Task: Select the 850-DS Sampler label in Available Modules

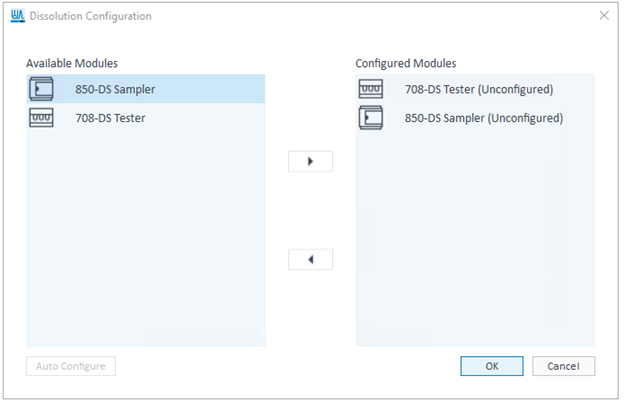Action: coord(115,89)
